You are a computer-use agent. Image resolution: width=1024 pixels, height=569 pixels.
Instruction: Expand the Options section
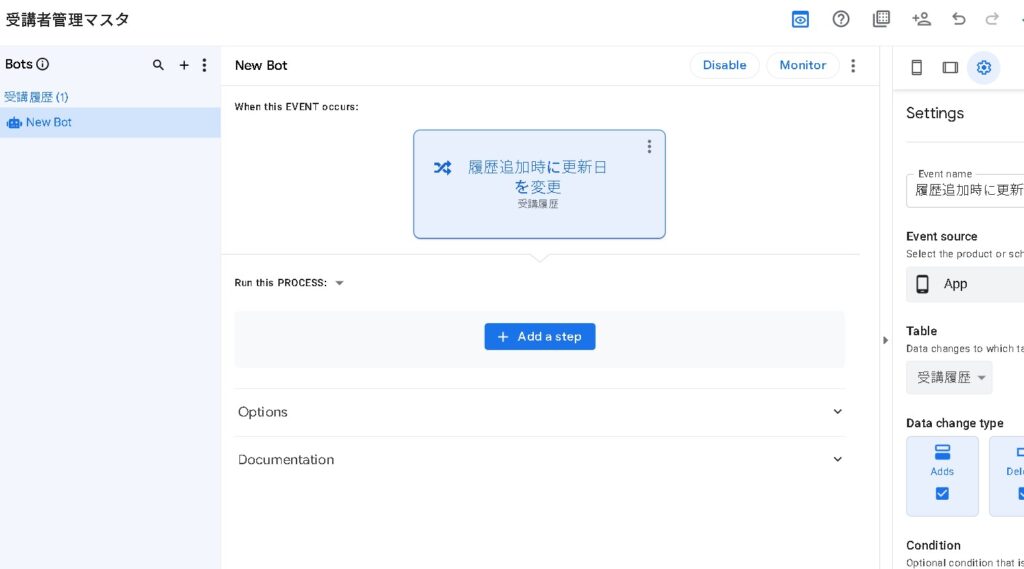point(540,412)
